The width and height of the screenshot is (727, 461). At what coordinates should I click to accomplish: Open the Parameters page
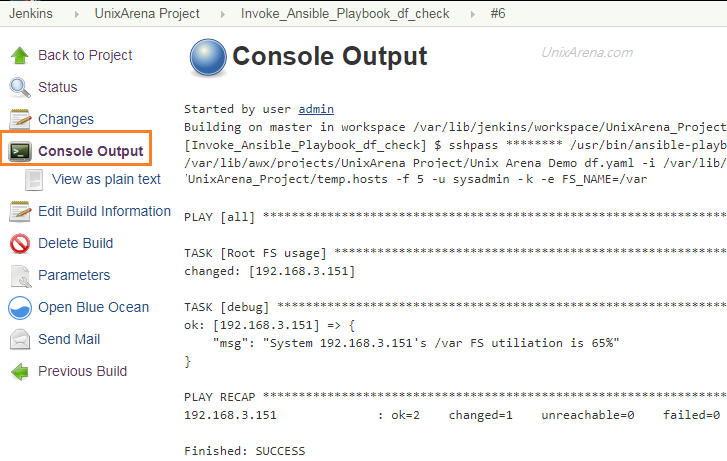point(74,275)
